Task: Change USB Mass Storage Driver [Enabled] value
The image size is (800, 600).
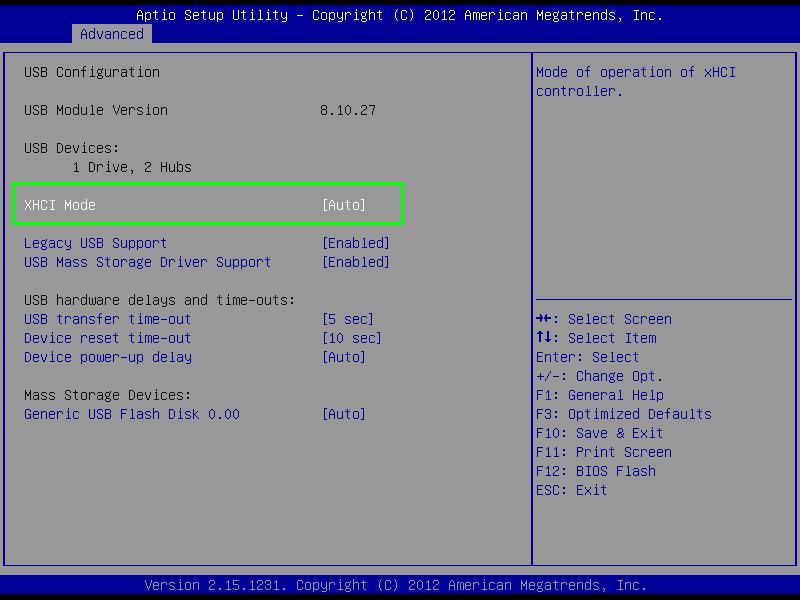Action: (356, 262)
